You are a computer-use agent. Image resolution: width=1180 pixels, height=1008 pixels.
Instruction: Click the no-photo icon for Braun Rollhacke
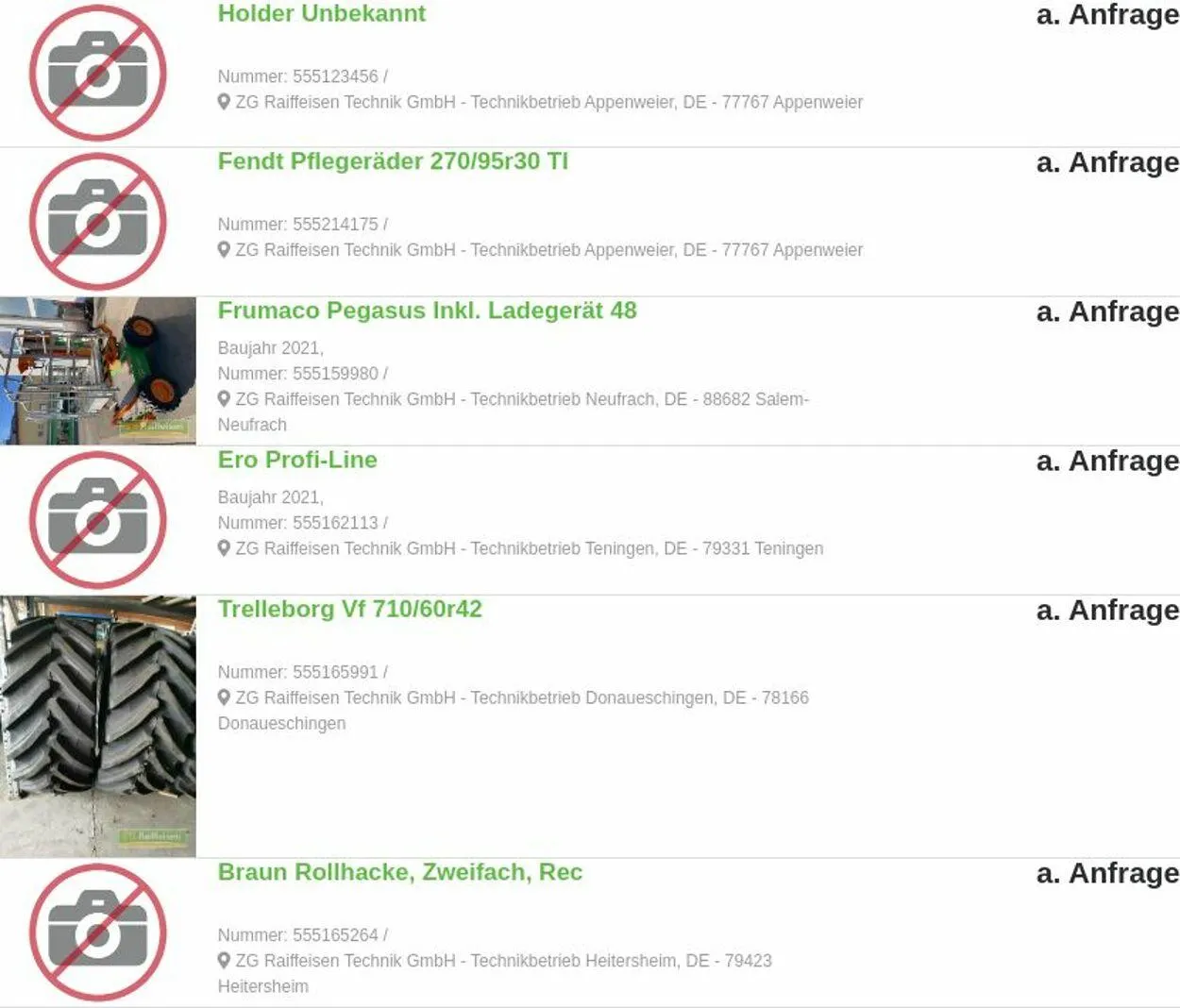97,932
